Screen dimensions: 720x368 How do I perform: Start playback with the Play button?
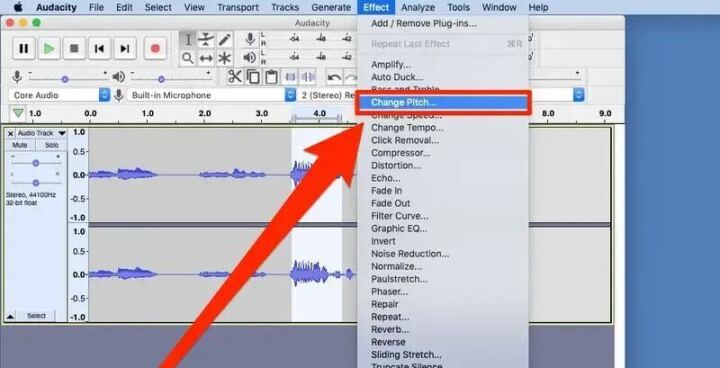tap(49, 49)
